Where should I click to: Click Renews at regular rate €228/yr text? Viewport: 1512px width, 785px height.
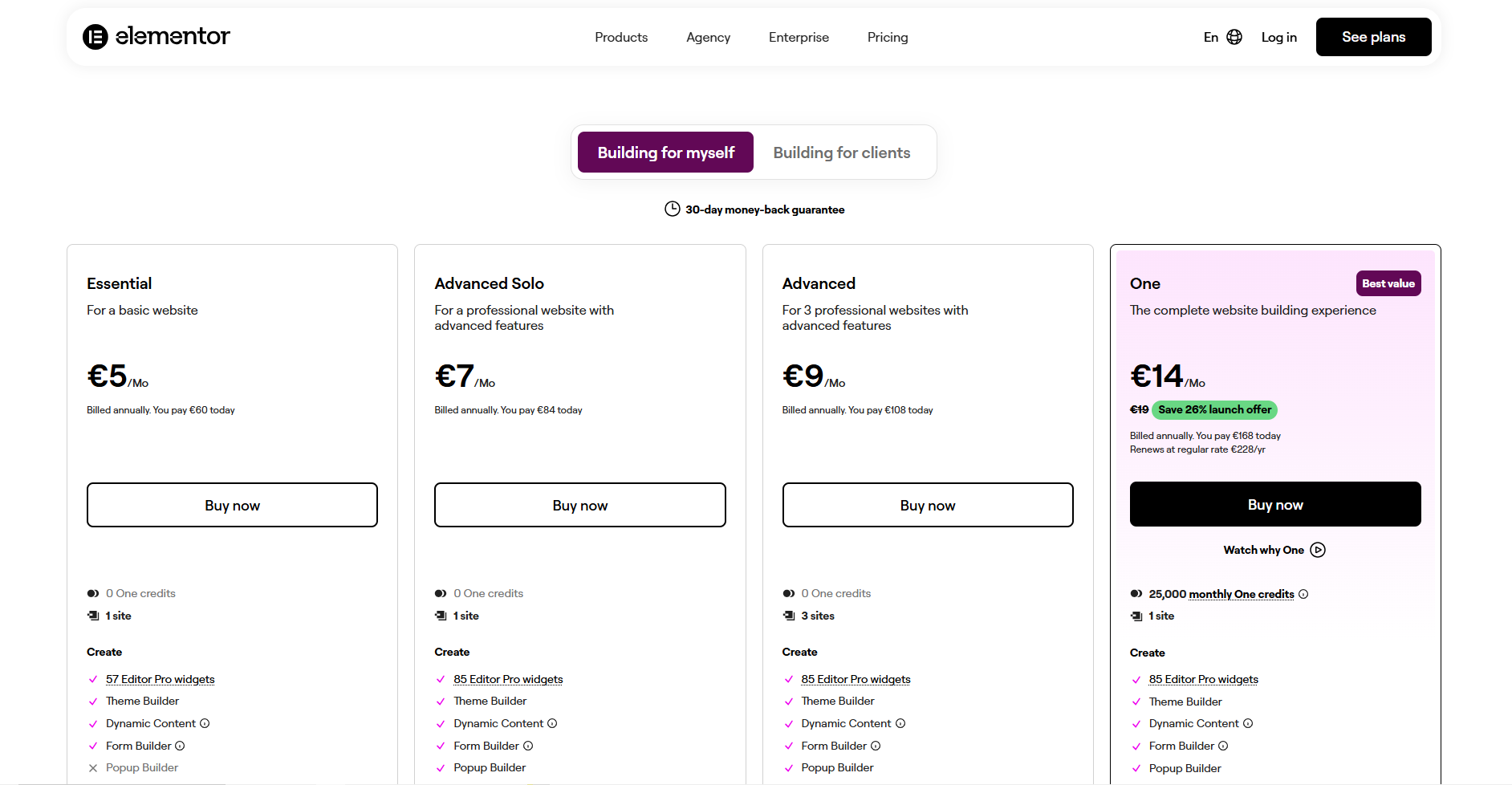coord(1197,449)
